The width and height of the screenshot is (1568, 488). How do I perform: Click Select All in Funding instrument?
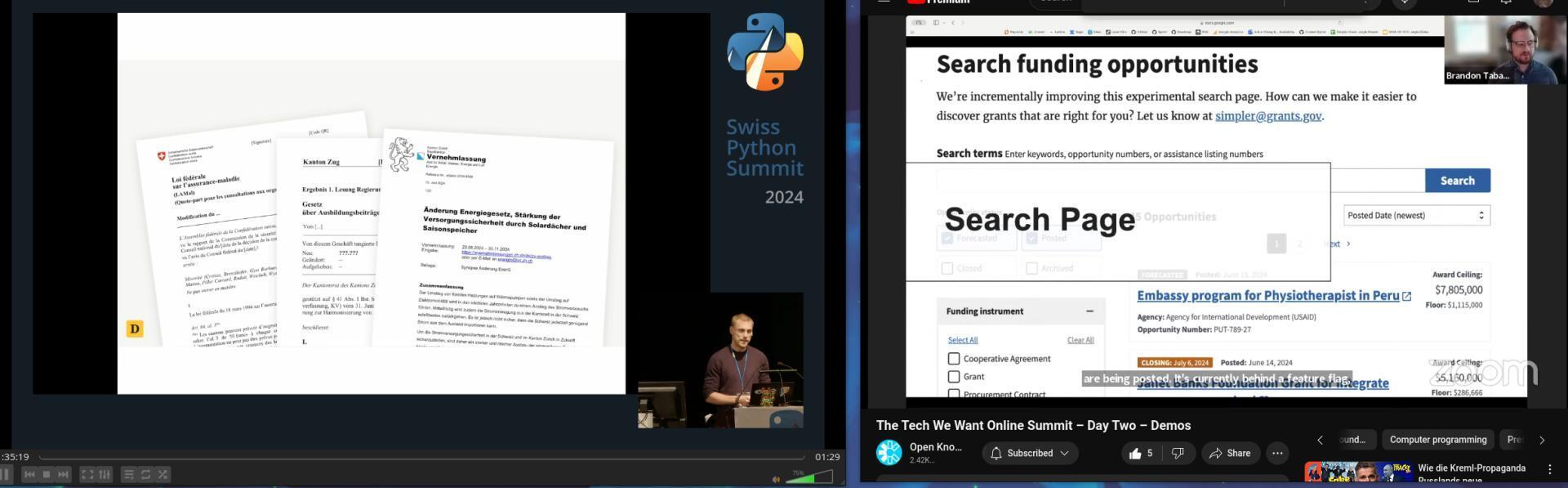[962, 340]
